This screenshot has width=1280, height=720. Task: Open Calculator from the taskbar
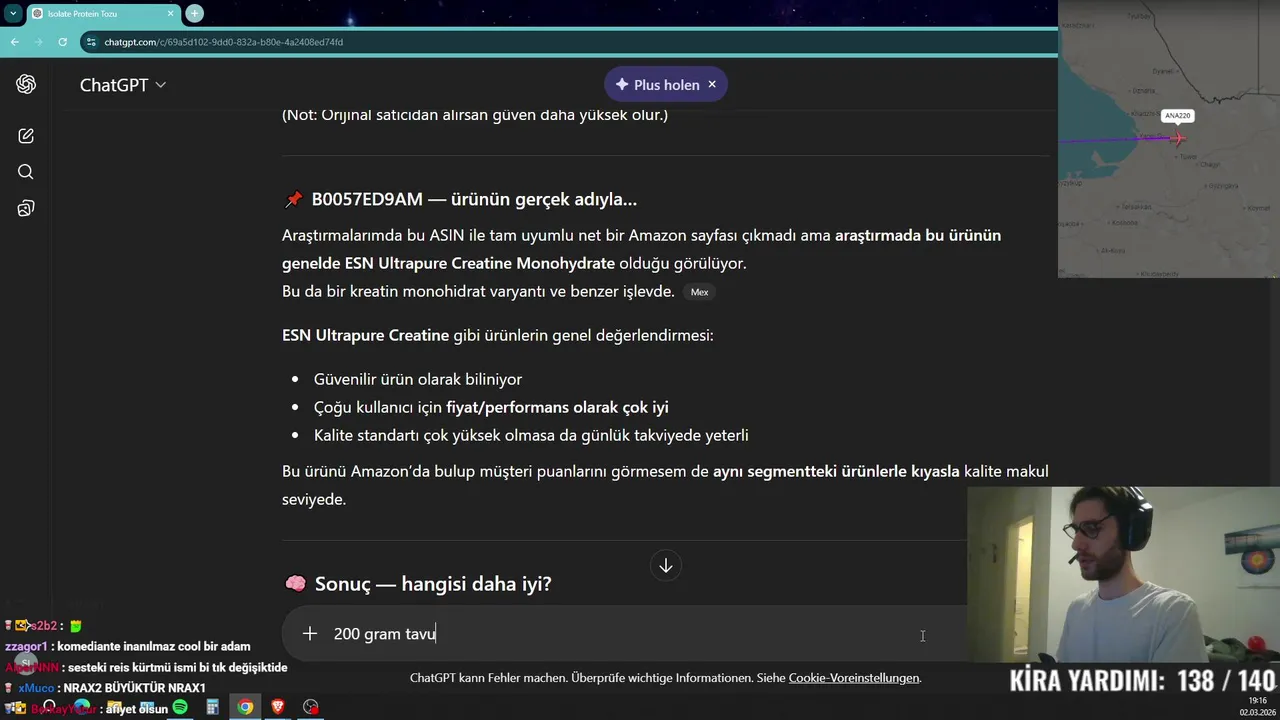pyautogui.click(x=212, y=707)
